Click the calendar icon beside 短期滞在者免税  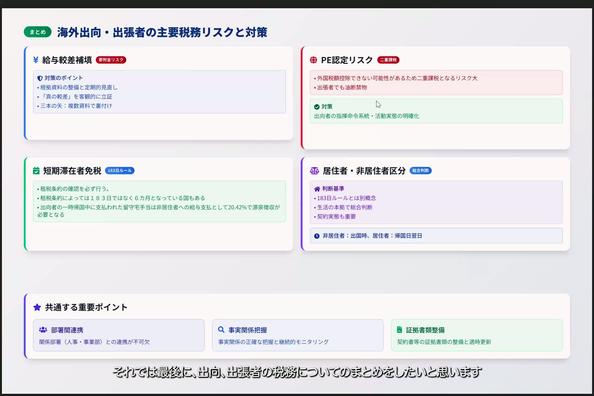point(36,171)
